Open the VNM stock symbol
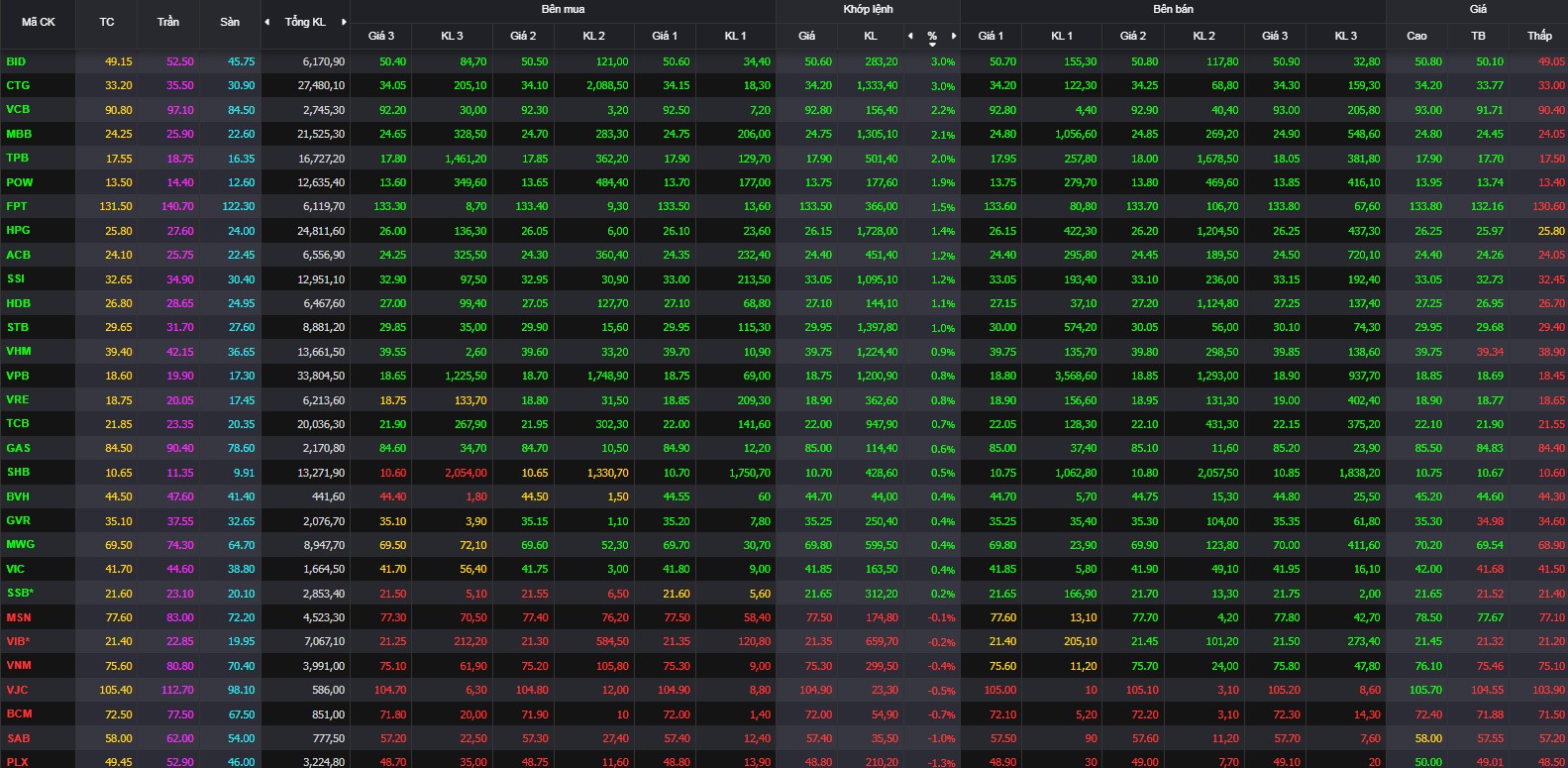 19,665
